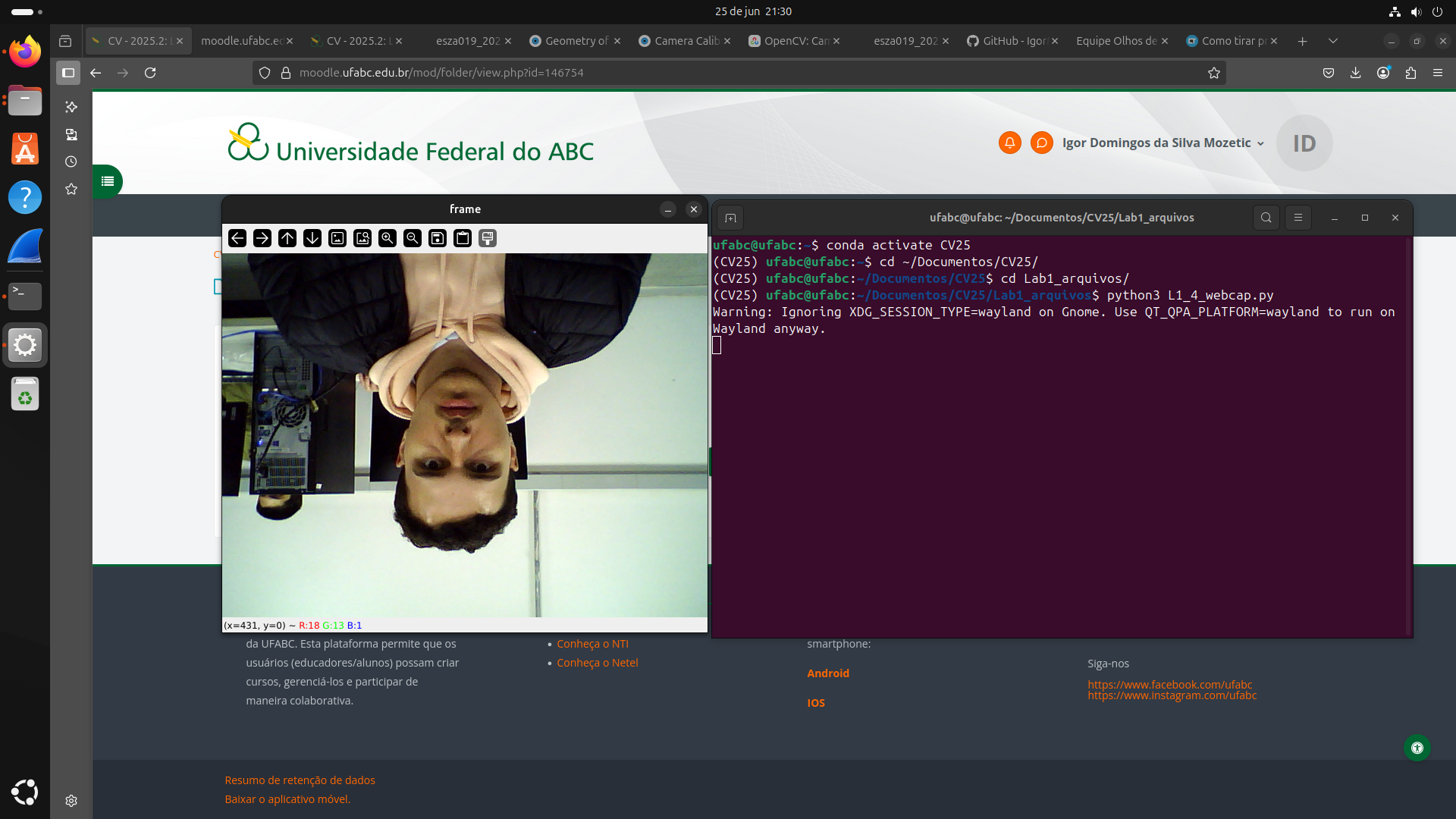
Task: Switch to the Como tirar tab
Action: pyautogui.click(x=1232, y=41)
